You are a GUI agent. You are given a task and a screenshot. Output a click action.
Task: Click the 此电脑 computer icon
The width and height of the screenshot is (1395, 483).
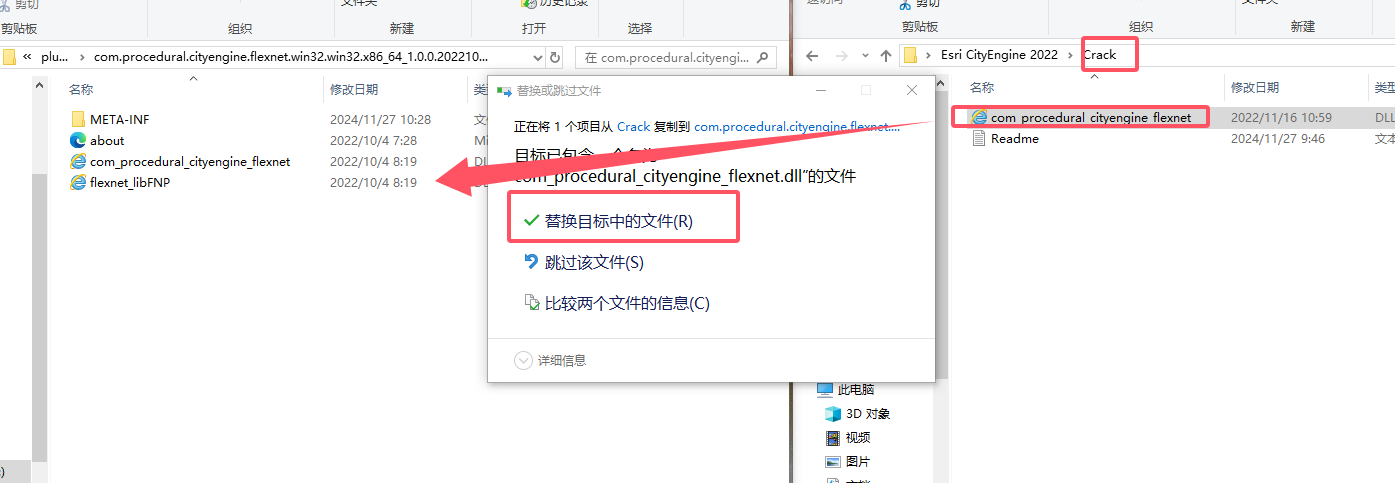click(x=825, y=389)
